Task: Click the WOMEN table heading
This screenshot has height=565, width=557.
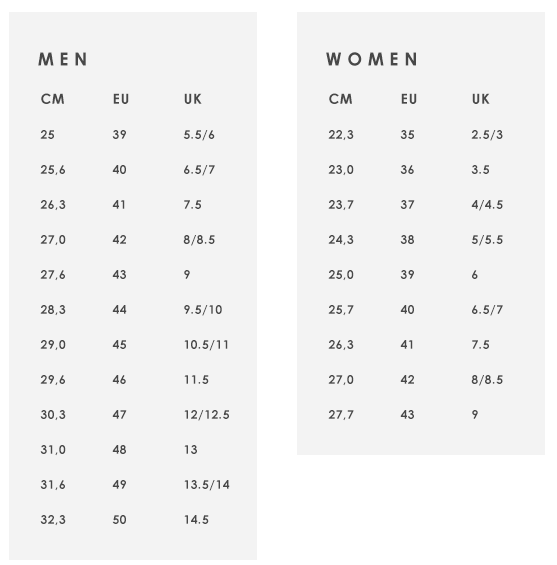Action: [372, 59]
